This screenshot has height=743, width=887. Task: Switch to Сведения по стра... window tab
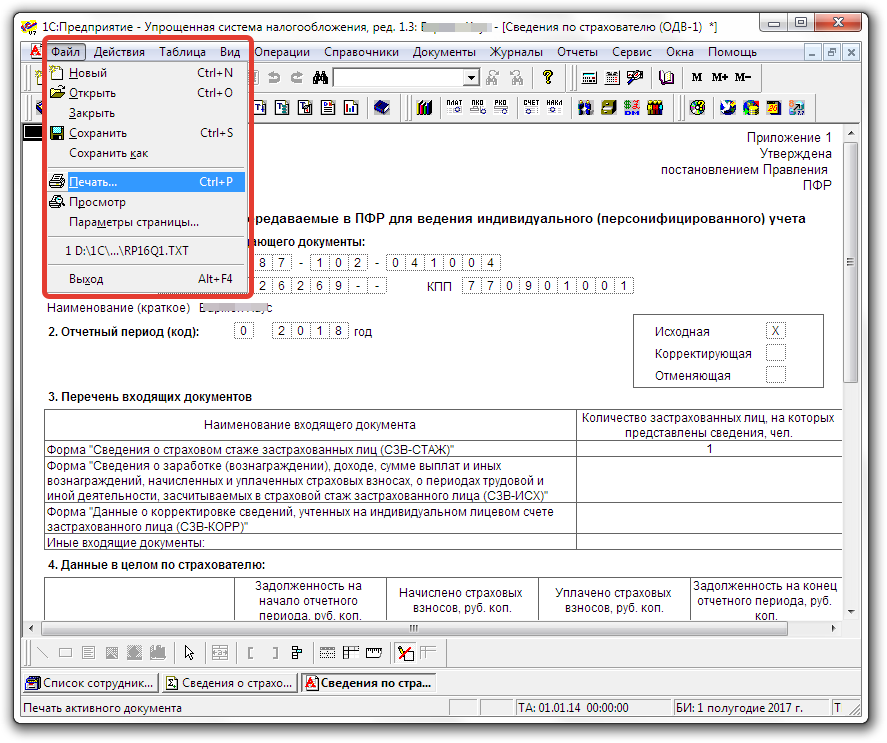(369, 683)
